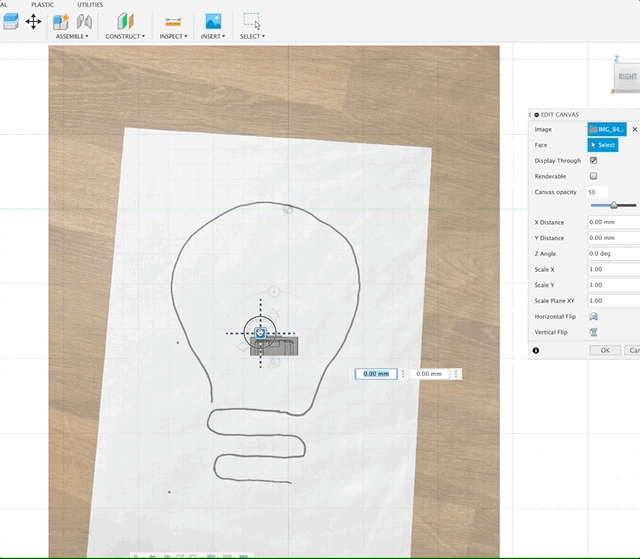The image size is (640, 559).
Task: Click the Measure ruler icon
Action: 173,22
